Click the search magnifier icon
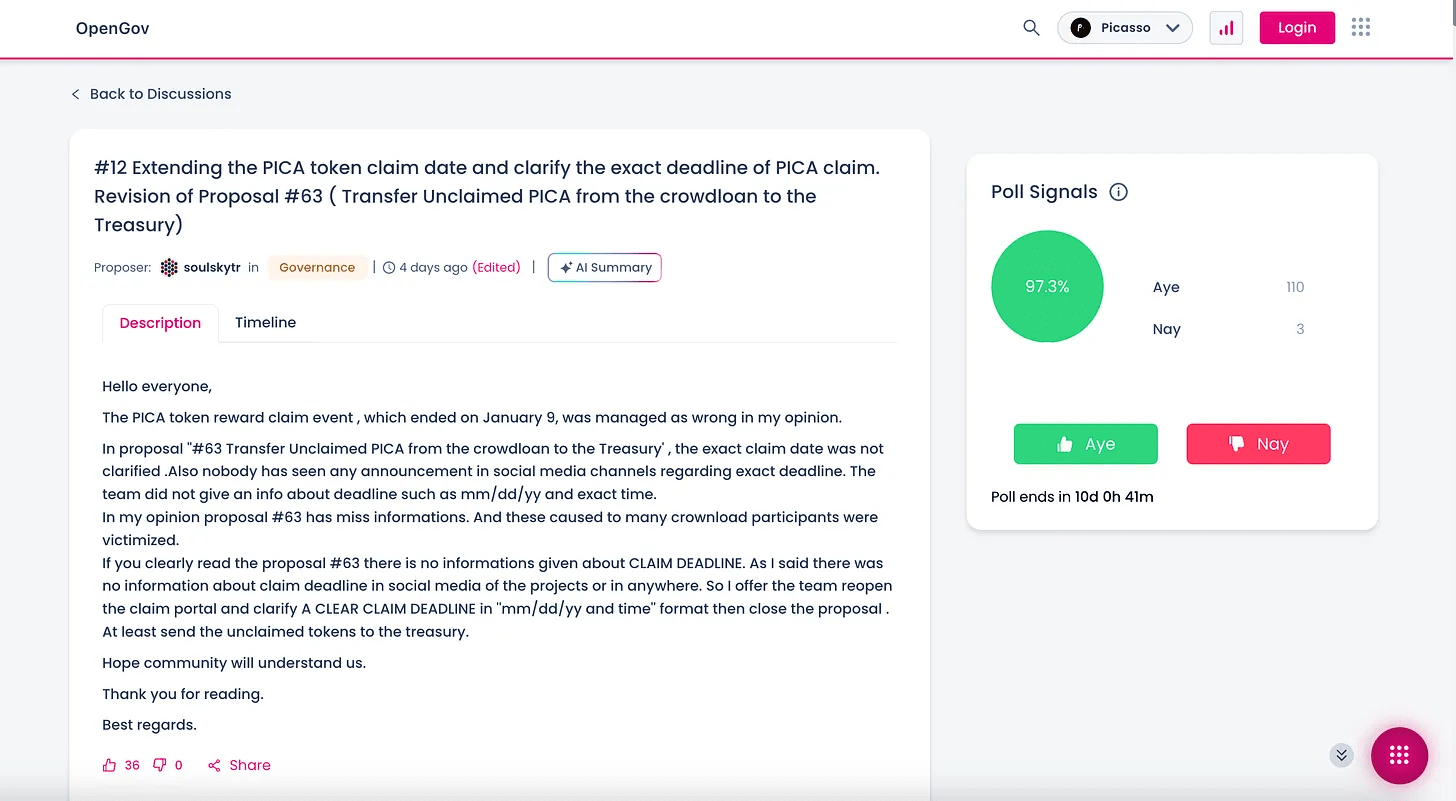Image resolution: width=1456 pixels, height=801 pixels. pyautogui.click(x=1031, y=28)
